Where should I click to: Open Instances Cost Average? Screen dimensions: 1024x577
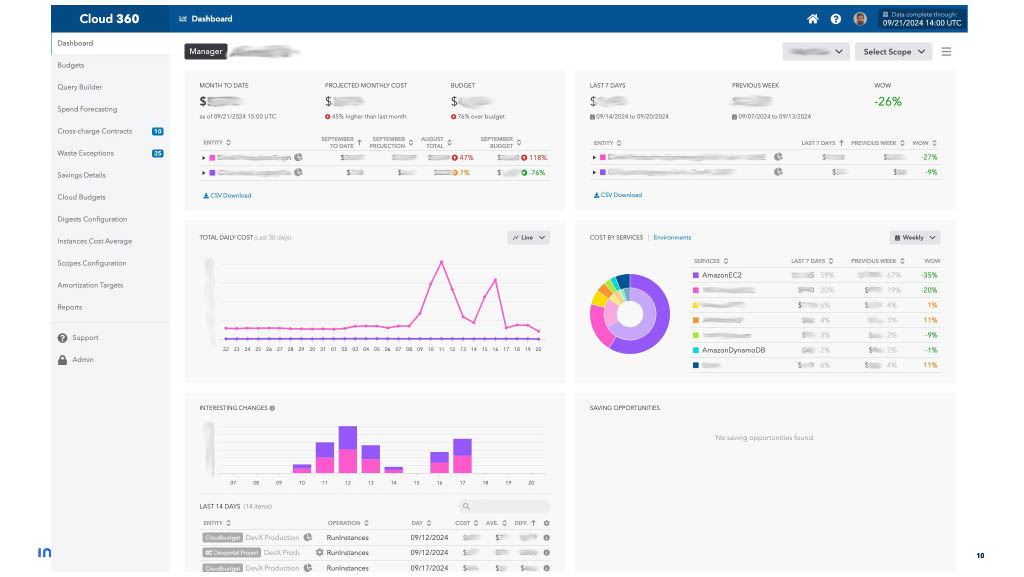click(x=95, y=242)
